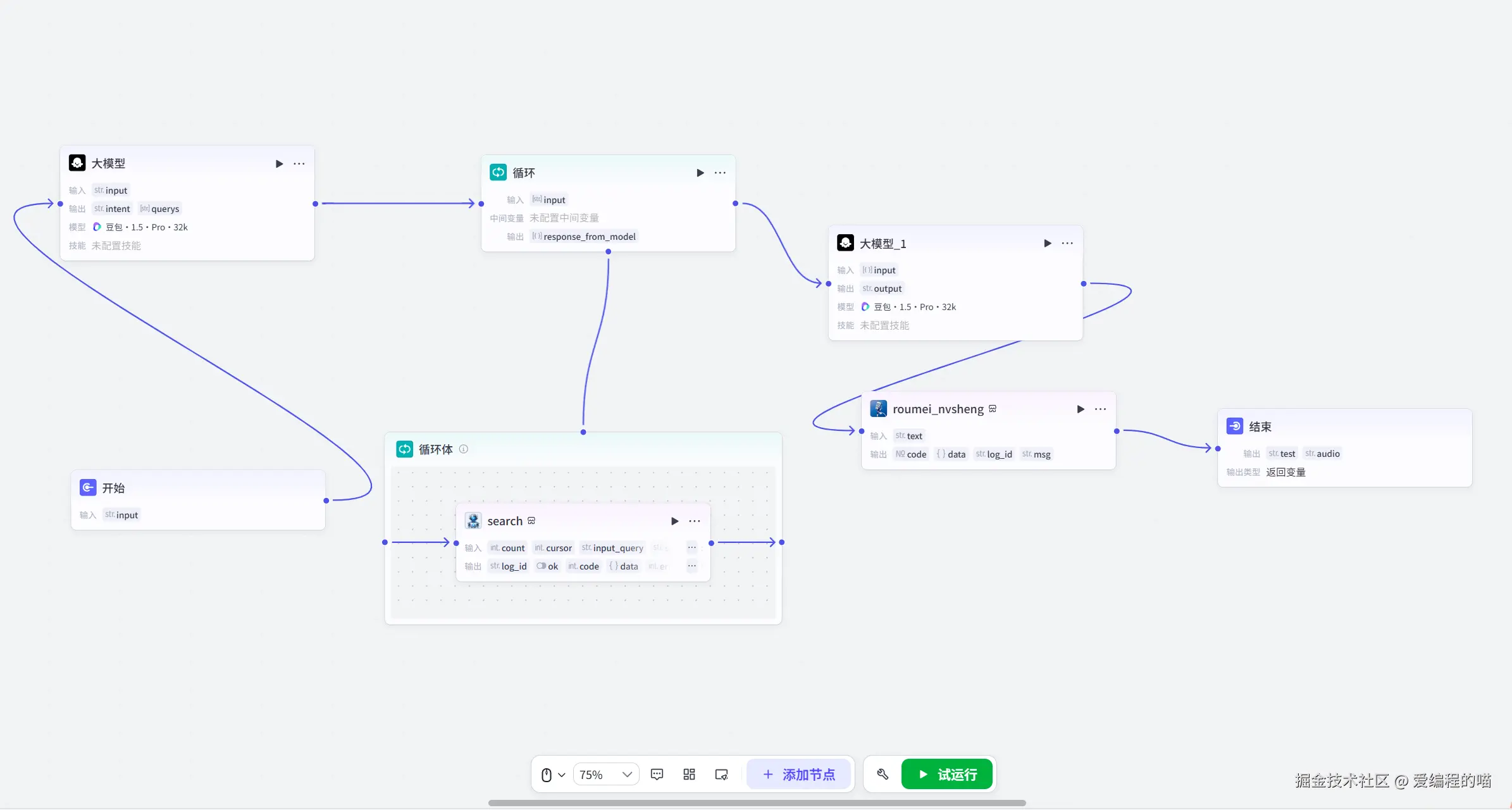Click the comment icon in the bottom toolbar
Image resolution: width=1512 pixels, height=810 pixels.
(657, 775)
